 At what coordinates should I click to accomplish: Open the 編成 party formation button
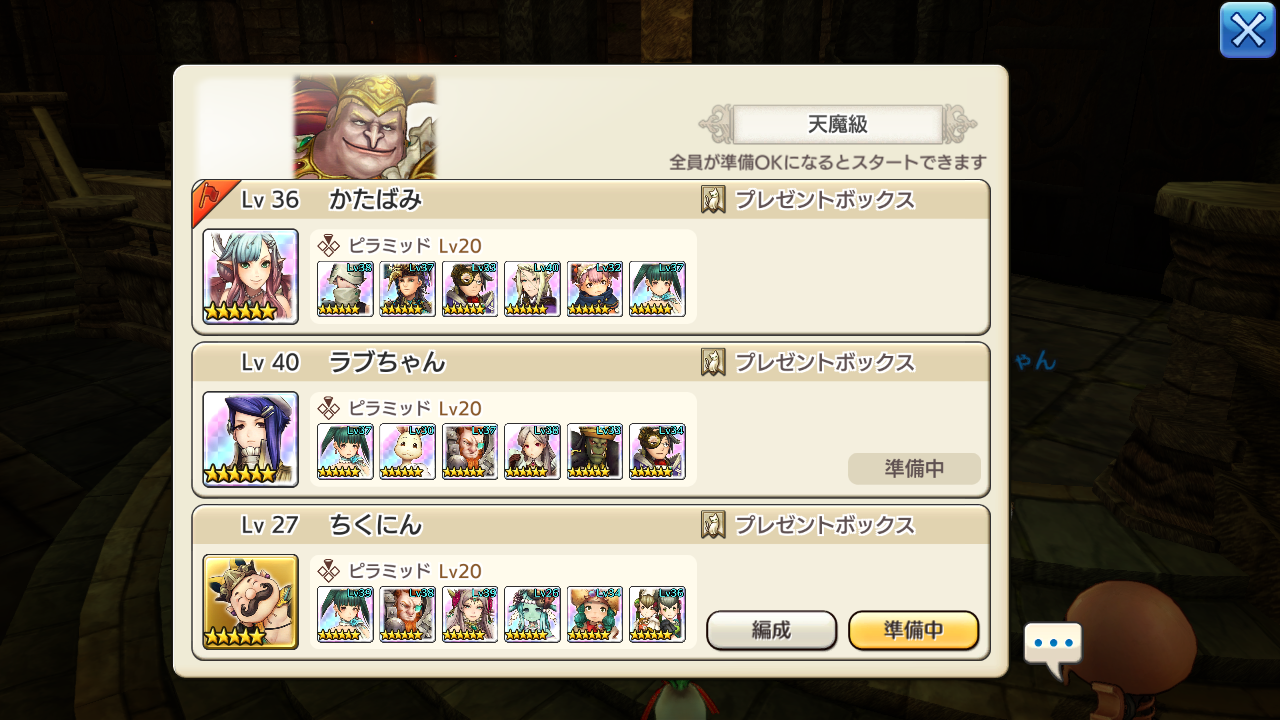point(771,630)
